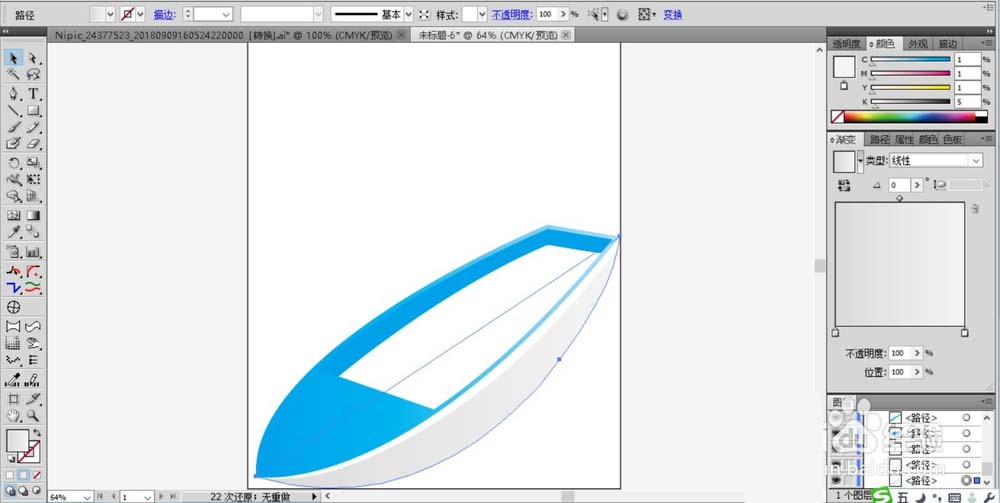
Task: Click the C cyan slider in color panel
Action: (911, 59)
